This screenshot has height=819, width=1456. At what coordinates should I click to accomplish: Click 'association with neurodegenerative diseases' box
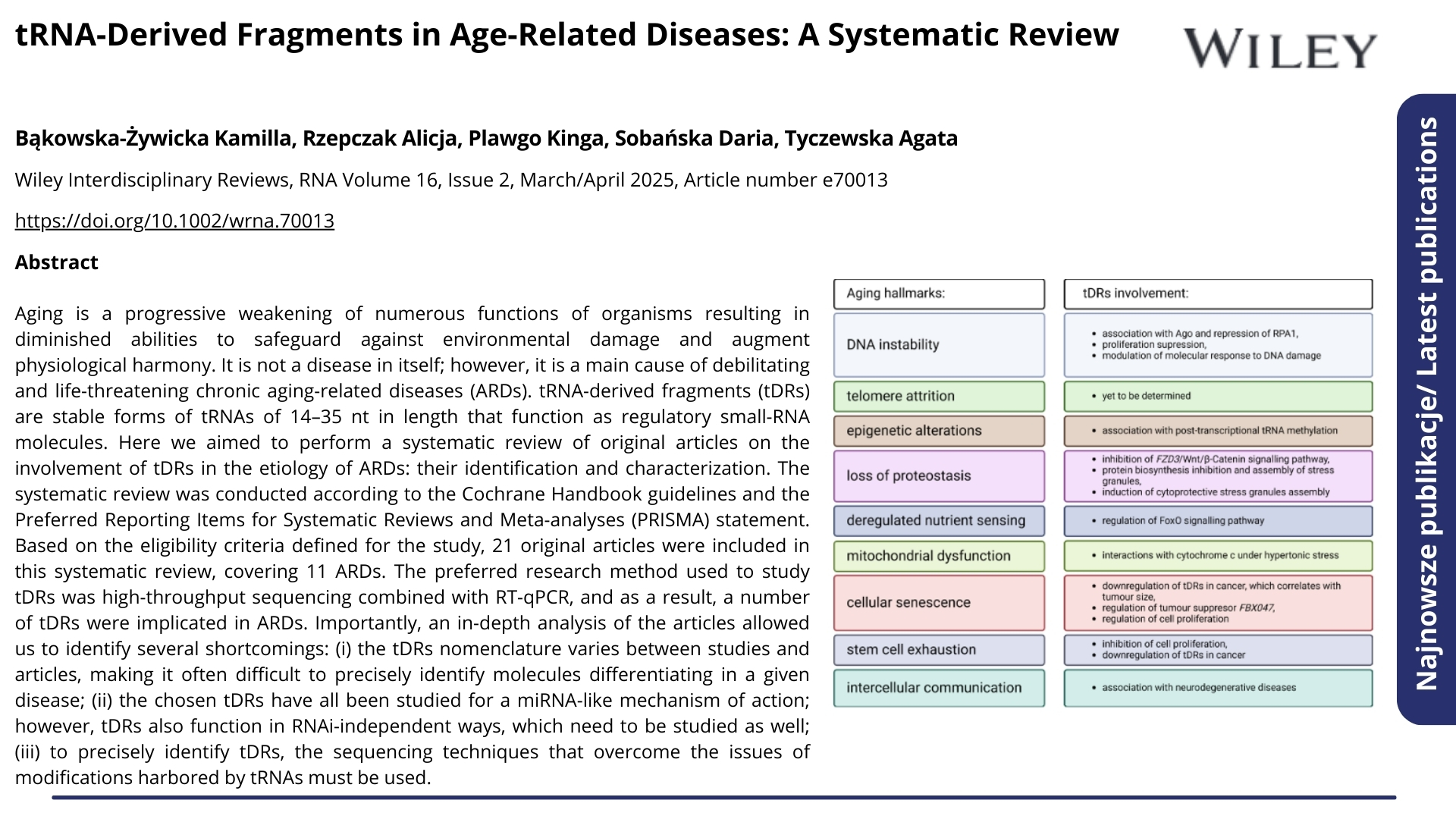pyautogui.click(x=1218, y=688)
